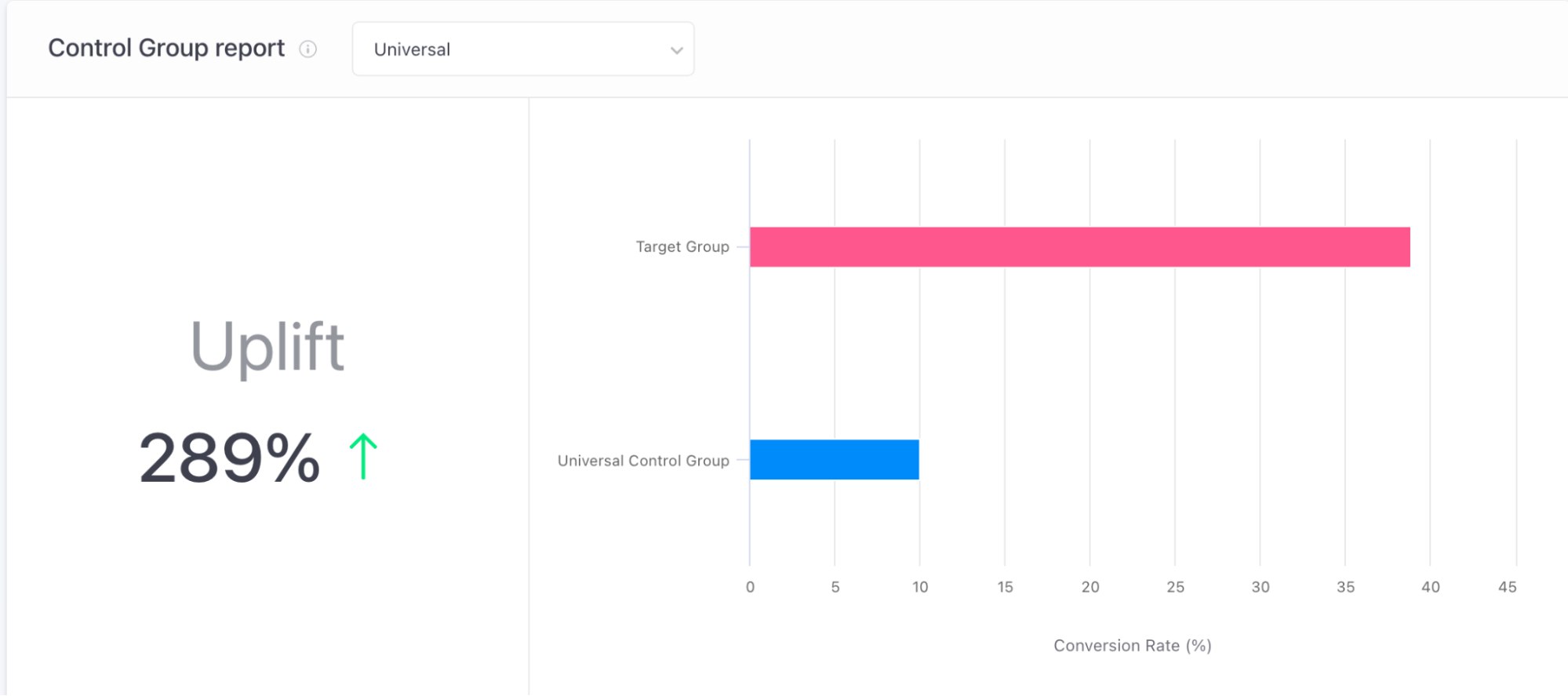Click the 30 tick label on the axis
The width and height of the screenshot is (1568, 696).
pyautogui.click(x=1260, y=587)
